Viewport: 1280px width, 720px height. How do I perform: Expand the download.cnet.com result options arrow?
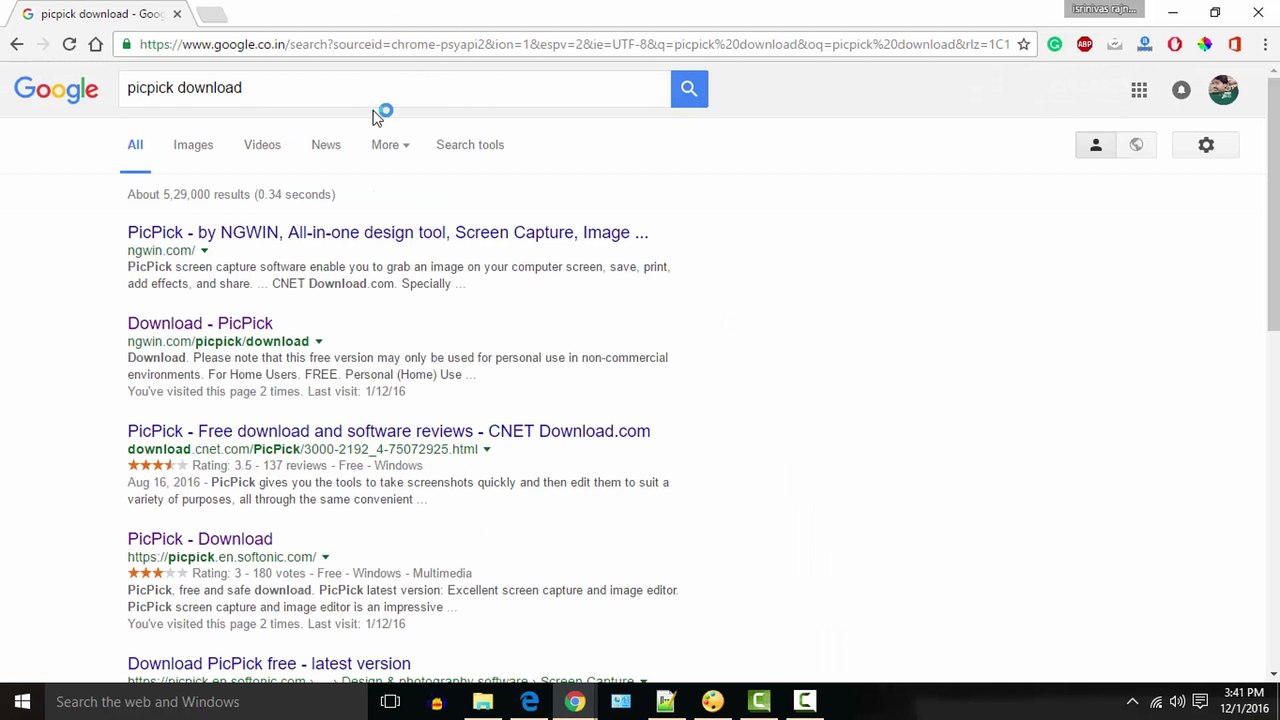(x=487, y=450)
